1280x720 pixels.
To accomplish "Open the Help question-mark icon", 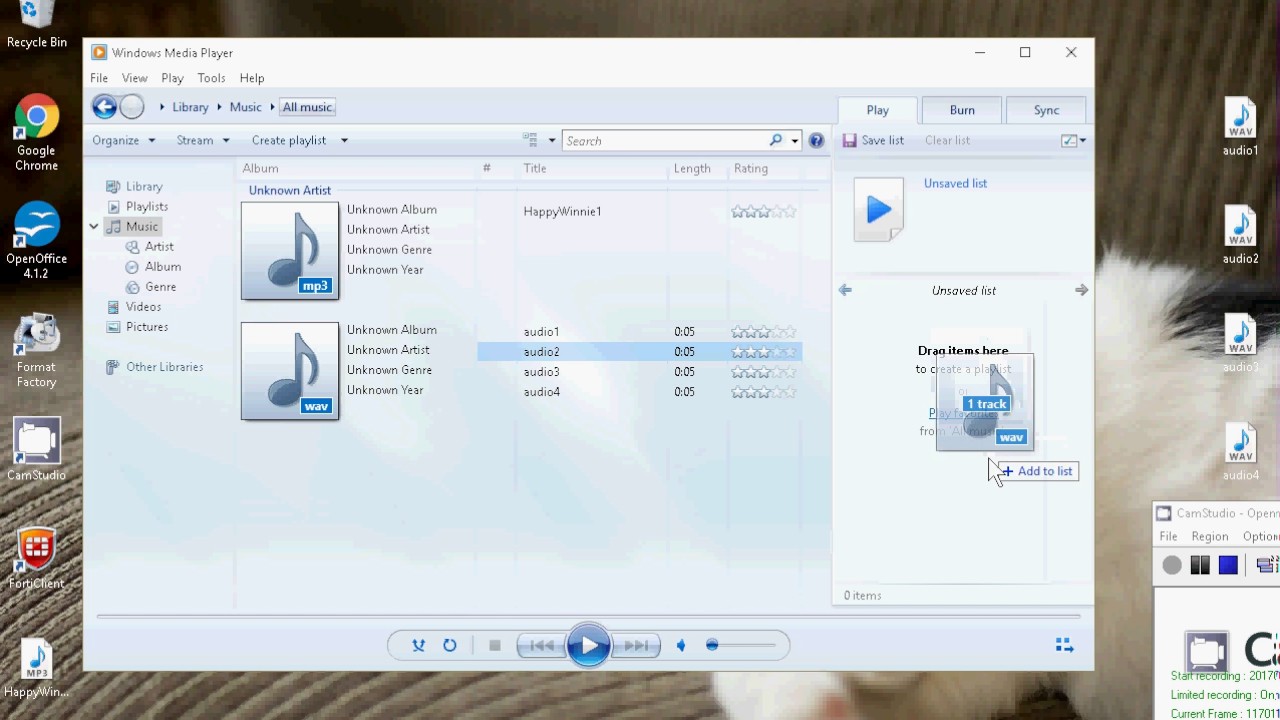I will tap(816, 141).
